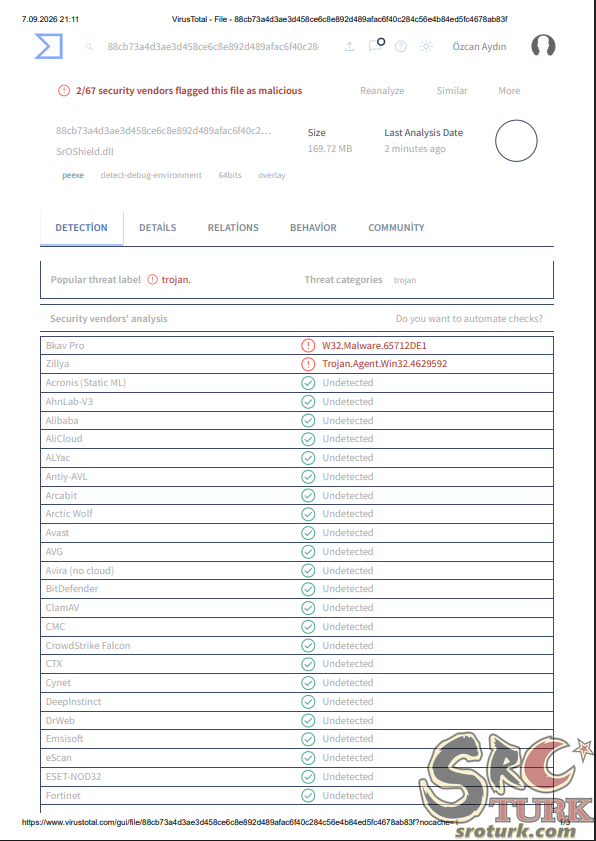This screenshot has width=596, height=841.
Task: Click the Bkav Pro red alert icon
Action: [308, 345]
